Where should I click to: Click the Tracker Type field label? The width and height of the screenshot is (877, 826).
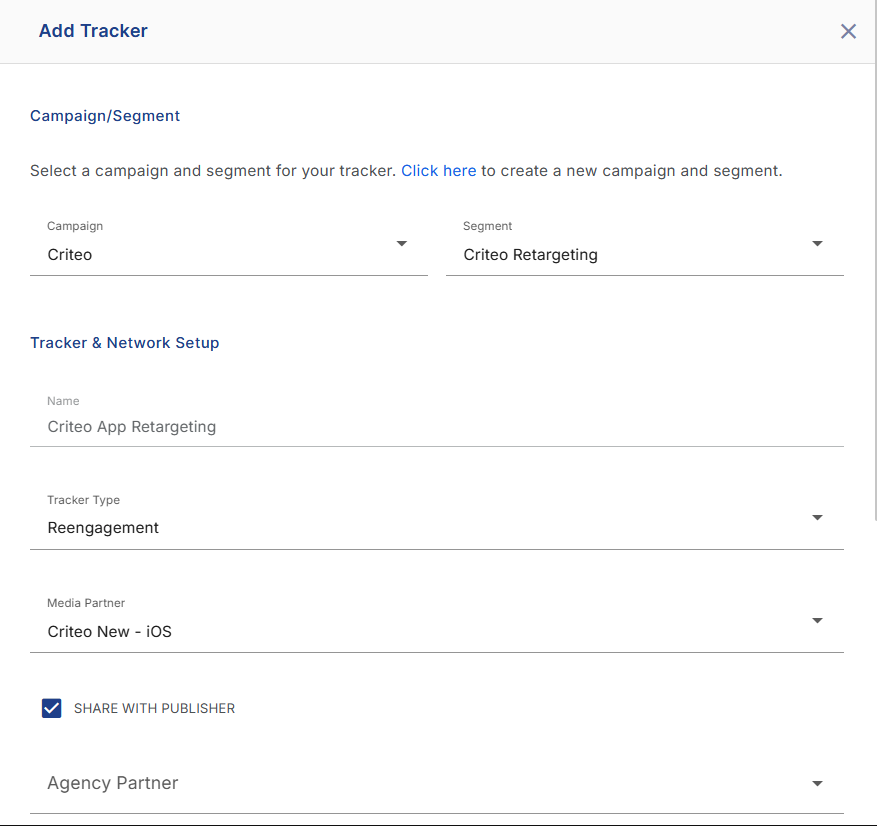click(83, 500)
